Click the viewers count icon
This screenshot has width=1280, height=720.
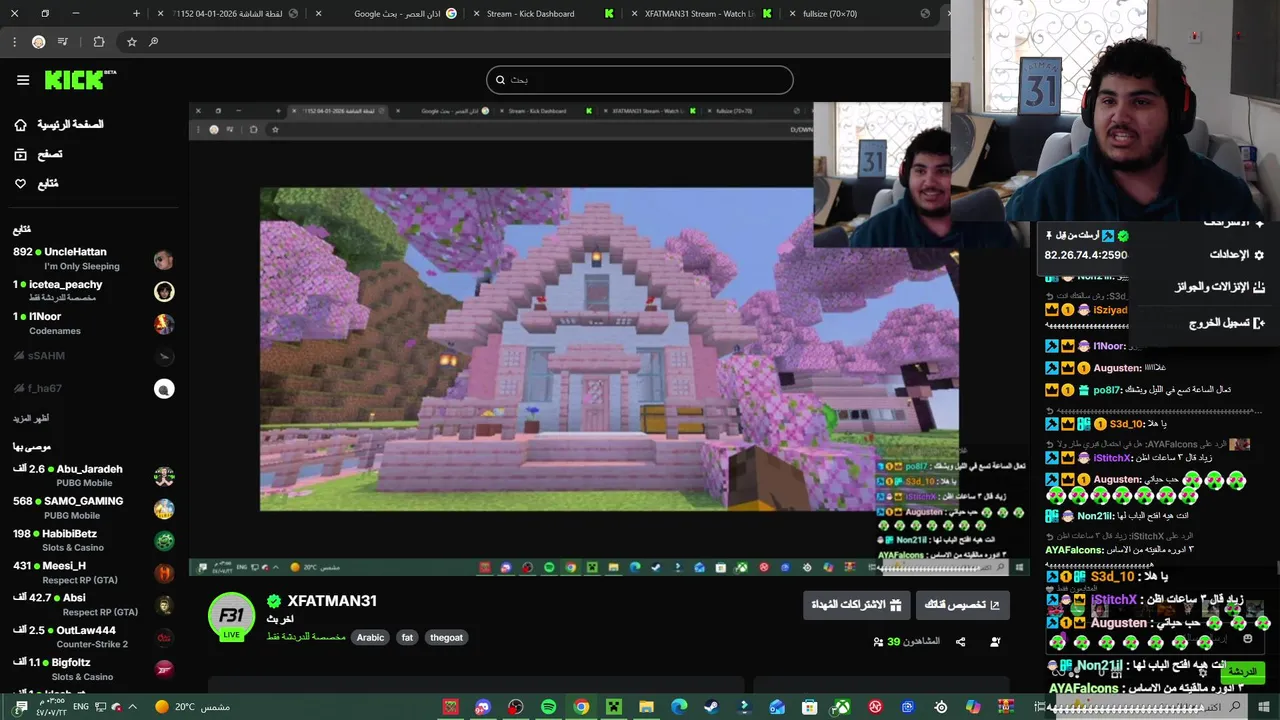878,642
